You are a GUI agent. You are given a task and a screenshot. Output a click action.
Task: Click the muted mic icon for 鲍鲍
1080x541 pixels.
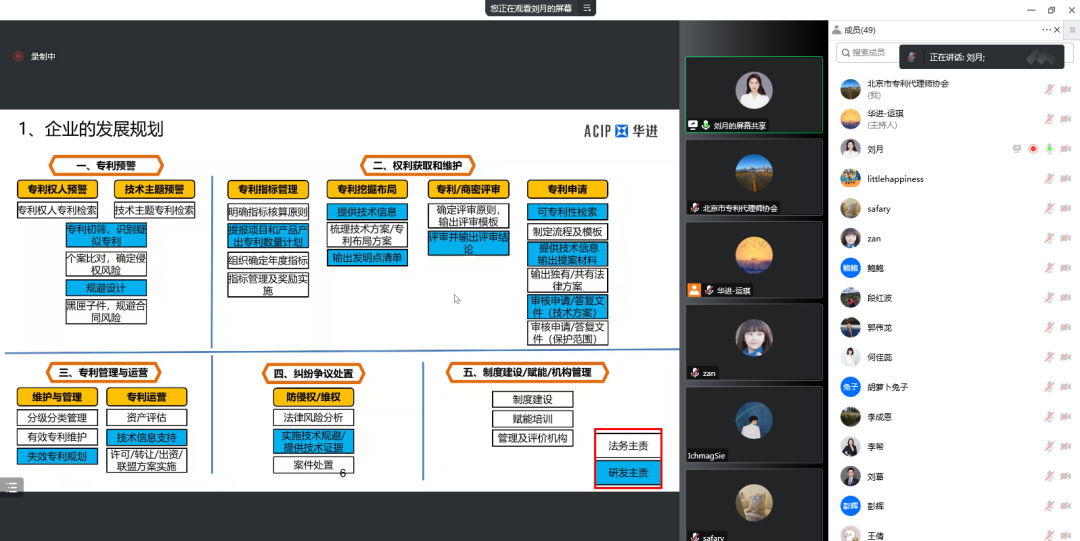[x=1049, y=267]
